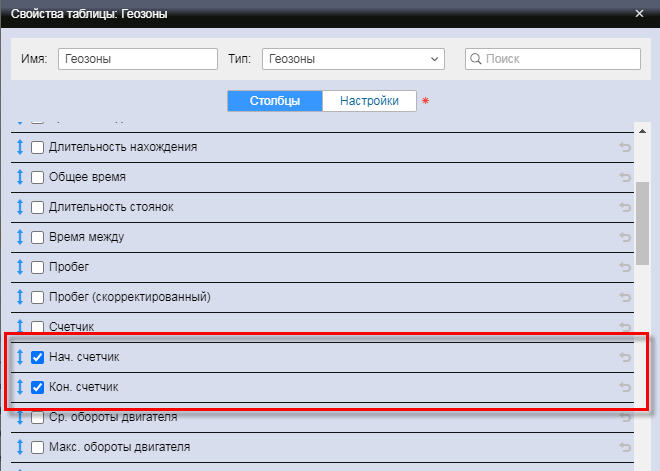
Task: Click the reset arrow for Пробег (скорректированный)
Action: [x=625, y=298]
